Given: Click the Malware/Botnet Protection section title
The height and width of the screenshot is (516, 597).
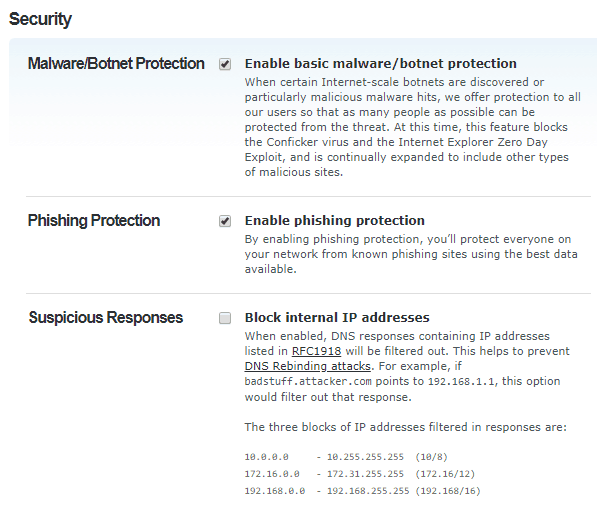Looking at the screenshot, I should point(116,64).
